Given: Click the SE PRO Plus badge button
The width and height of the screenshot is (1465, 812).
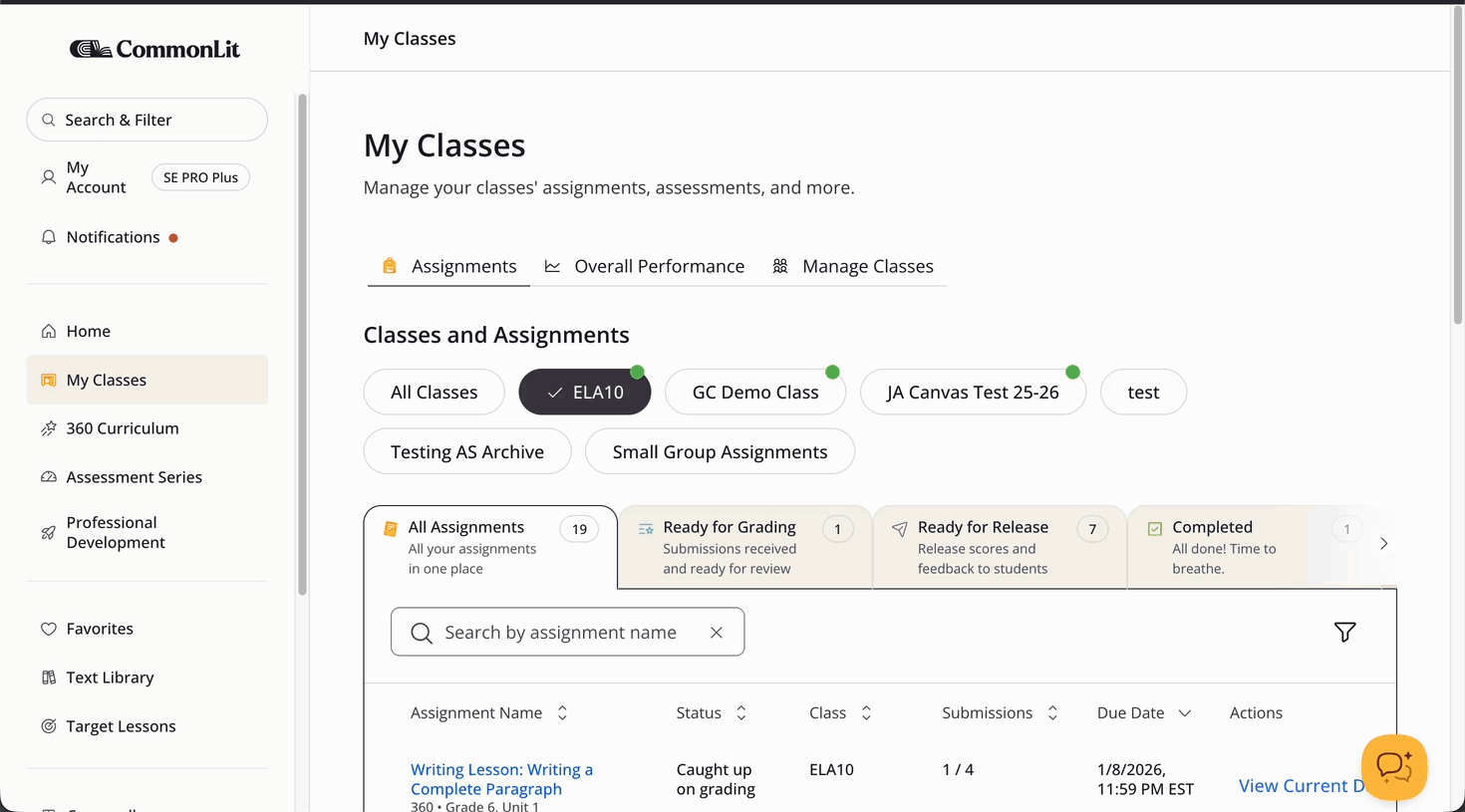Looking at the screenshot, I should 200,177.
